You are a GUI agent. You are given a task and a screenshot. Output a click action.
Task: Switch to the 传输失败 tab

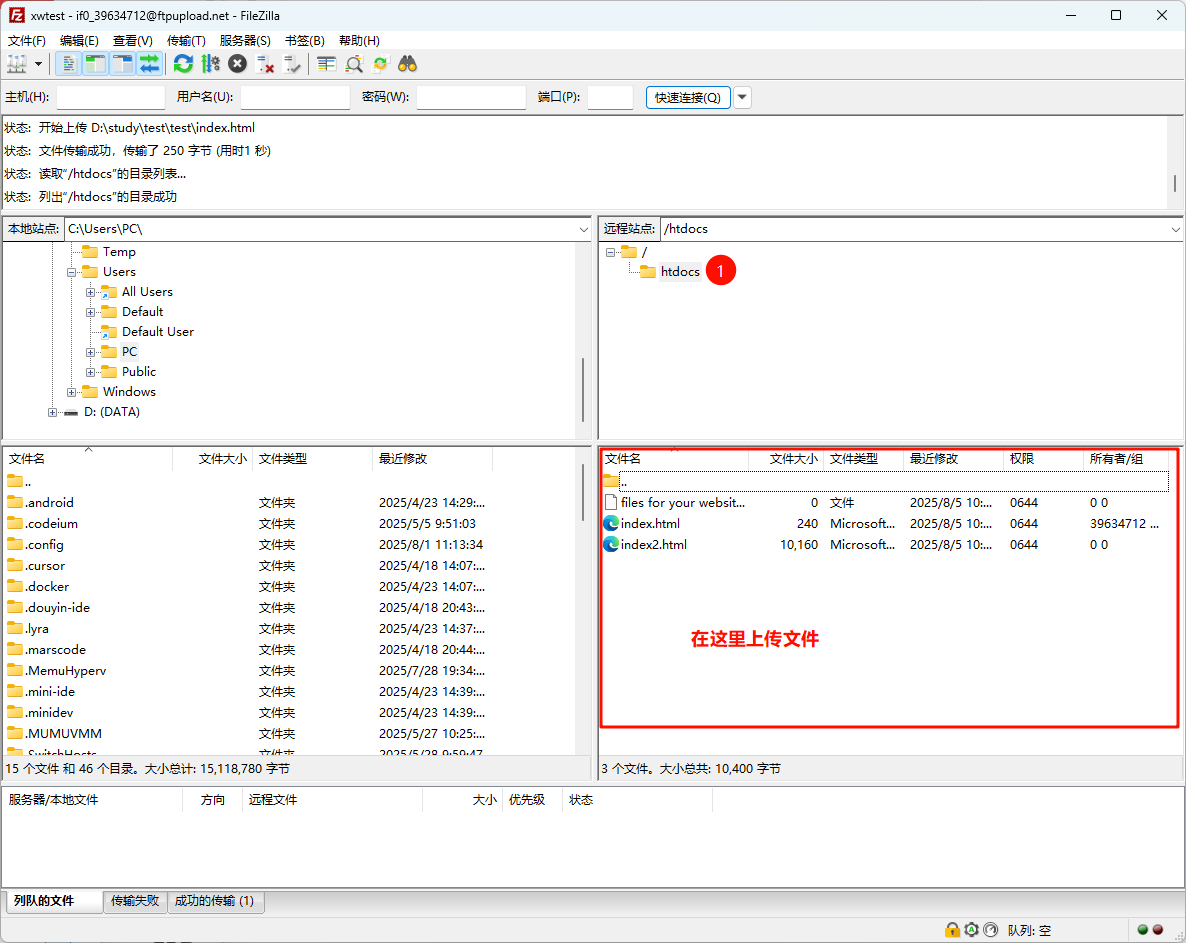[x=135, y=901]
